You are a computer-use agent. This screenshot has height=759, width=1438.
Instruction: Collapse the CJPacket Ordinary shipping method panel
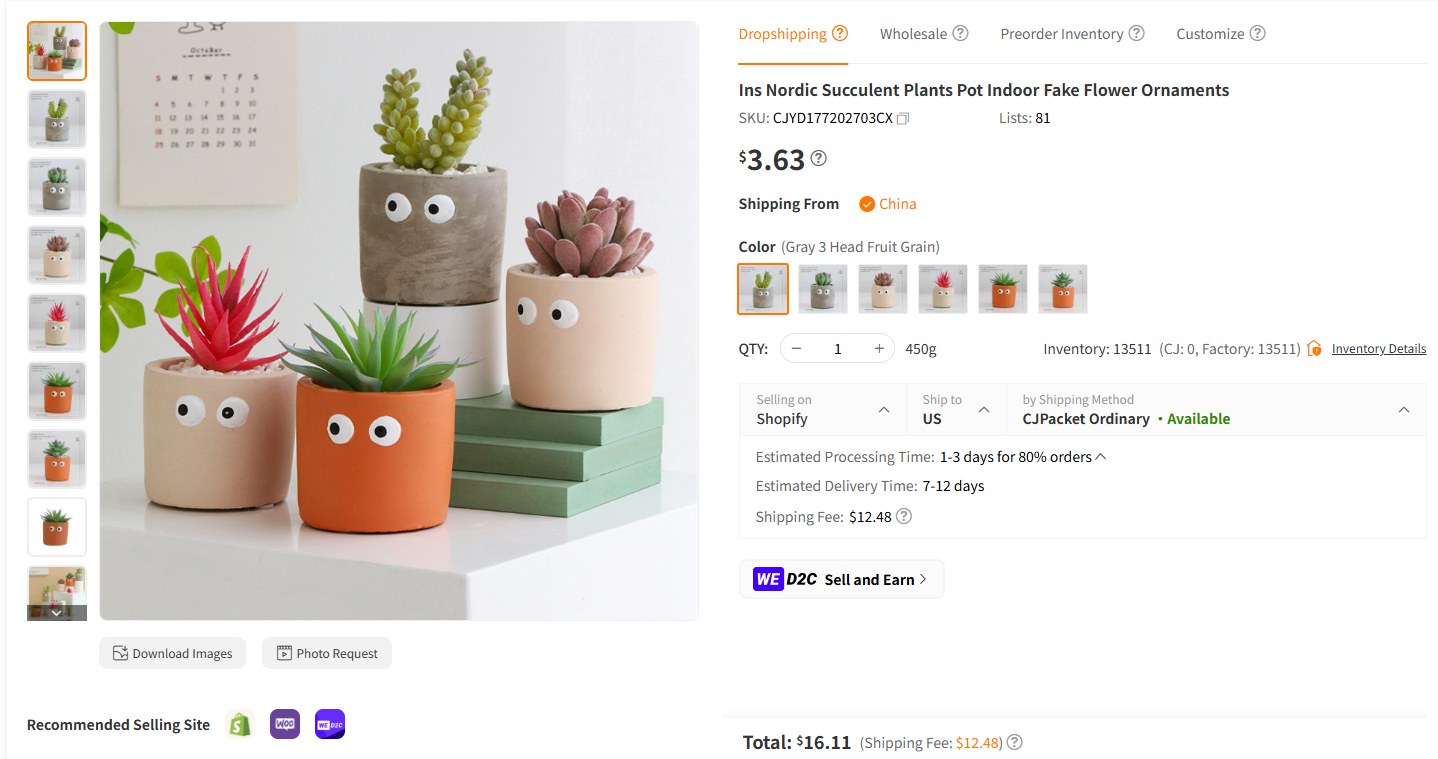[1404, 409]
